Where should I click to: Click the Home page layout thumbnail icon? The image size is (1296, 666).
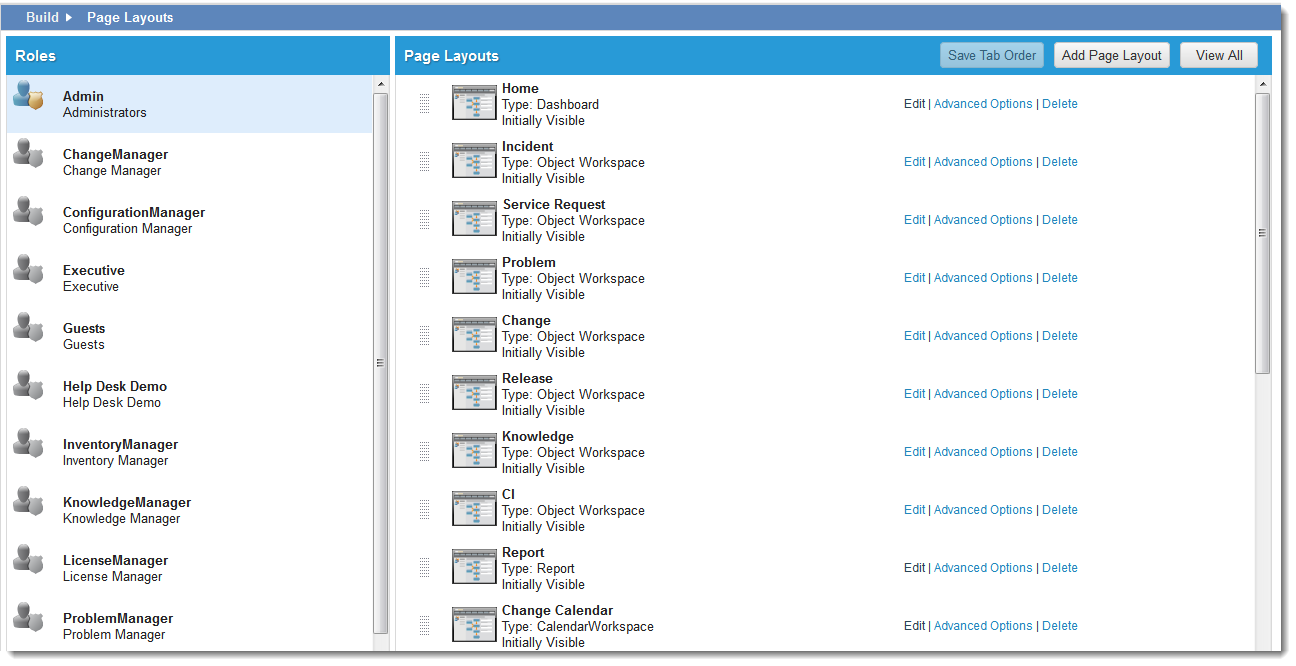[x=474, y=103]
